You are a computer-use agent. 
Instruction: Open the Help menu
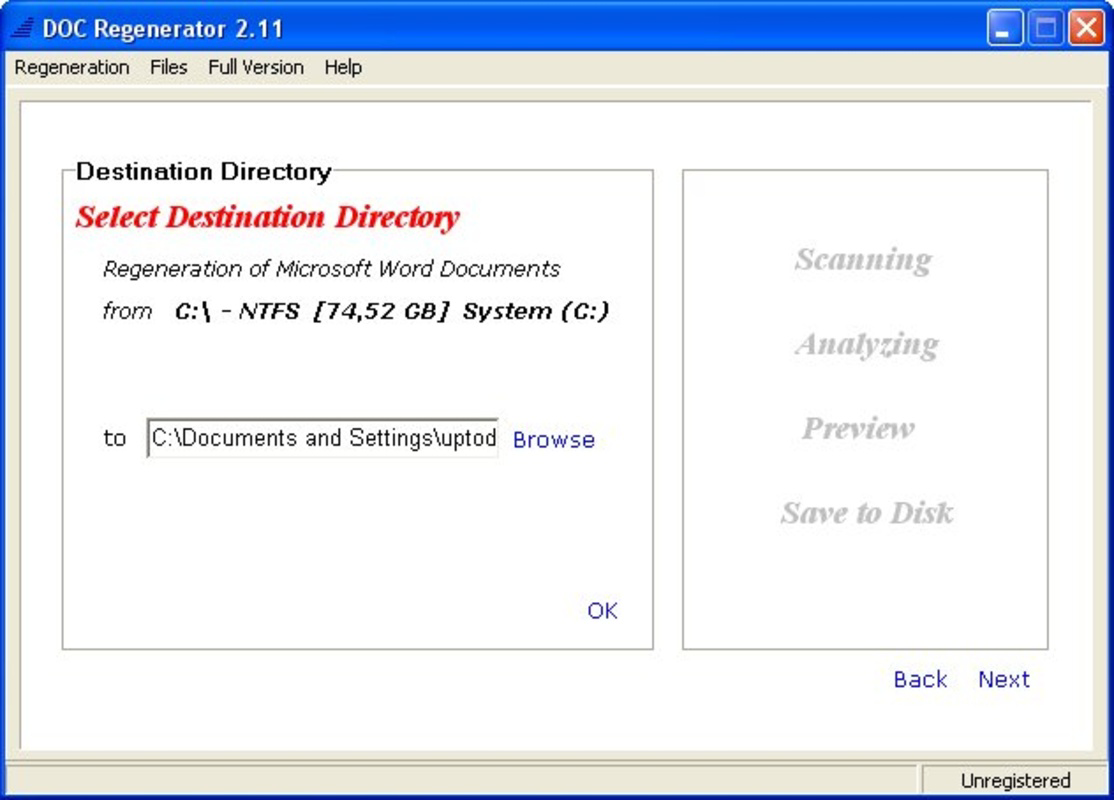coord(341,67)
